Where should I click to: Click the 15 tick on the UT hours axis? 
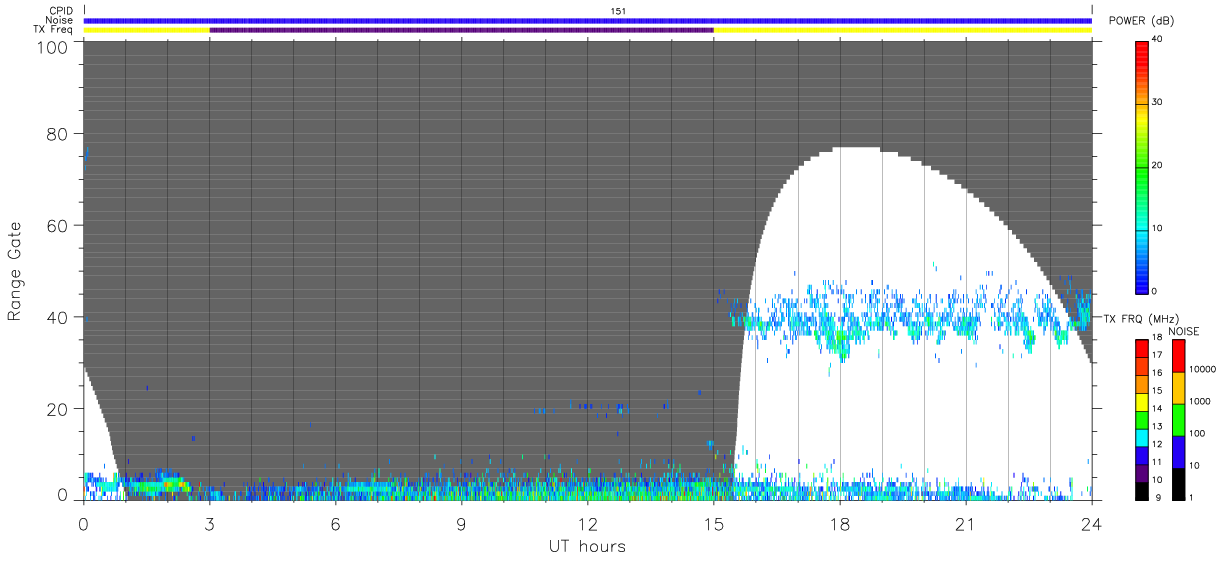[714, 524]
